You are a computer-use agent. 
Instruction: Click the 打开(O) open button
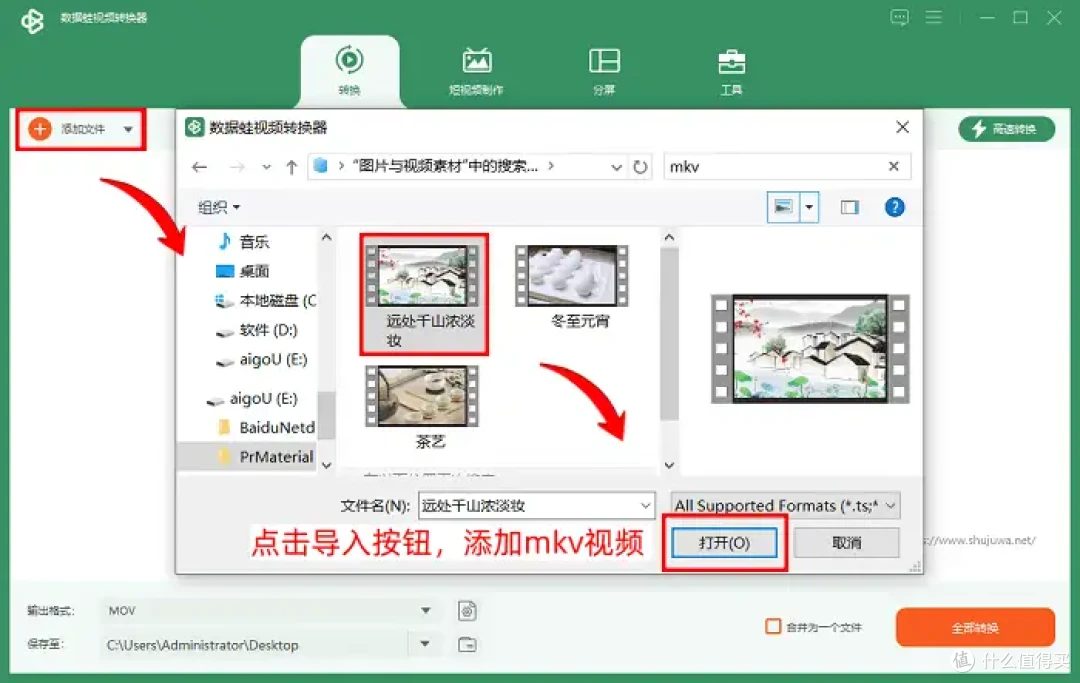[x=724, y=543]
